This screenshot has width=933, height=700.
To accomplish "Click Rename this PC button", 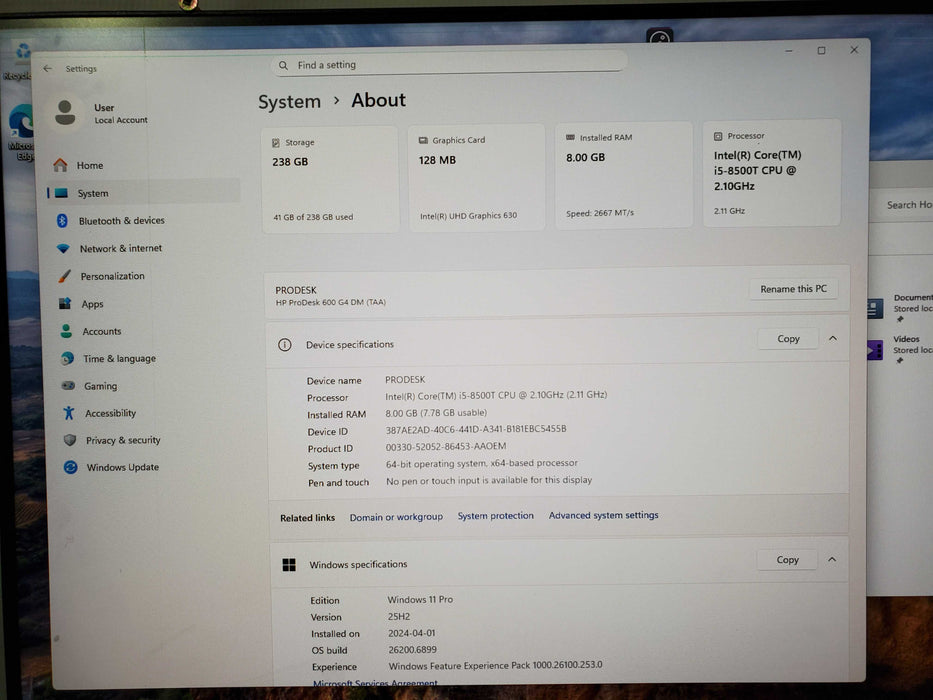I will coord(793,289).
